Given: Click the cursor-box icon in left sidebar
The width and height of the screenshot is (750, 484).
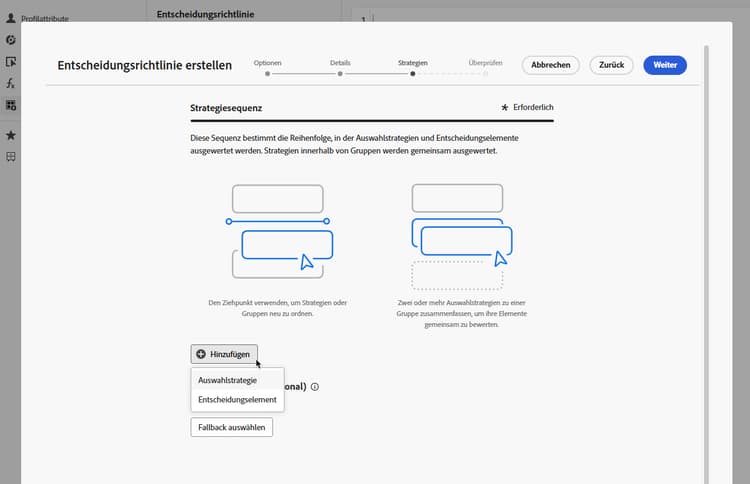Looking at the screenshot, I should pos(11,62).
